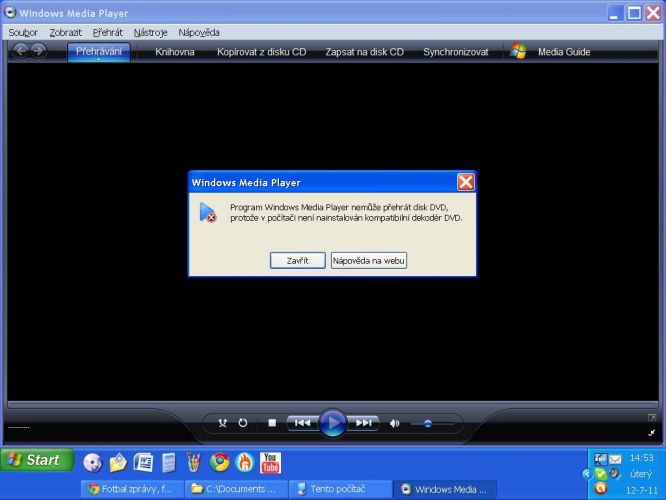Click the error icon in the dialog
The image size is (666, 500).
[x=208, y=212]
